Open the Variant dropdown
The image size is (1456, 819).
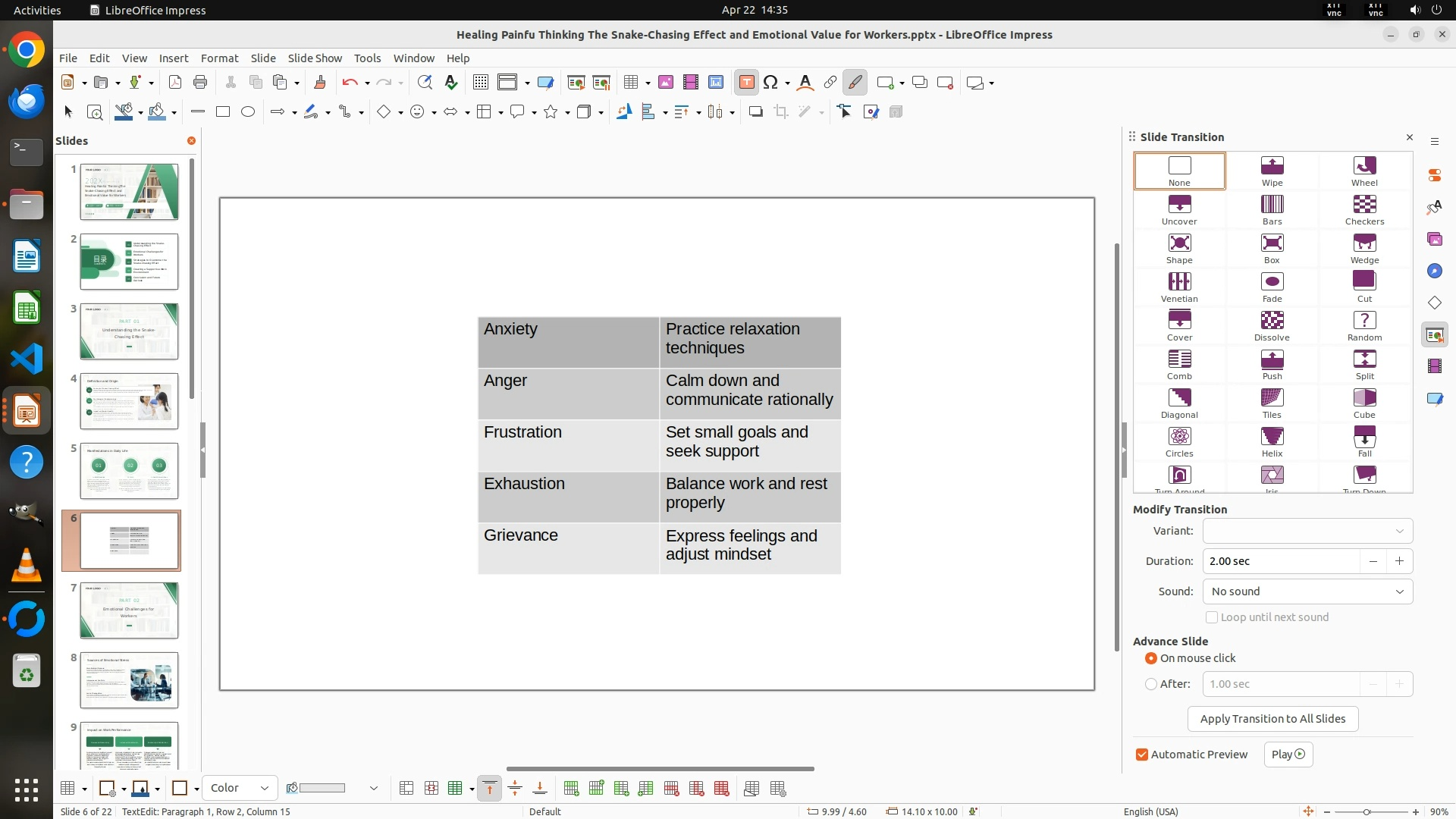(1307, 531)
